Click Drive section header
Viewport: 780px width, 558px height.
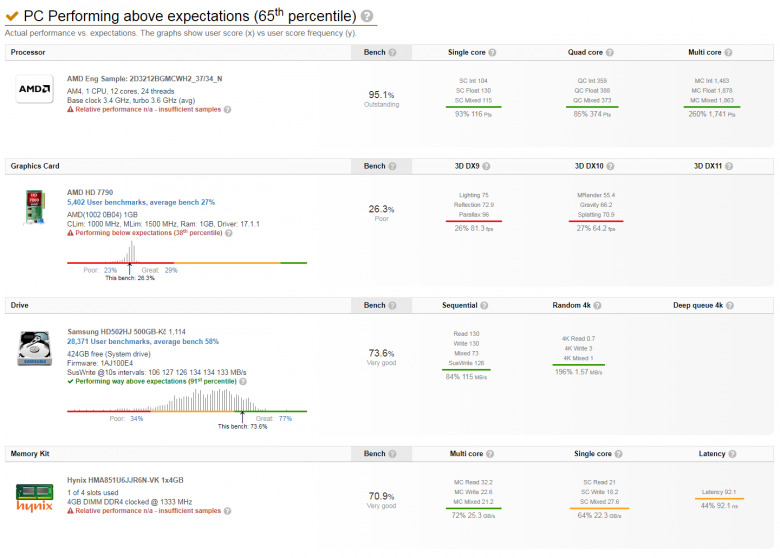coord(19,305)
